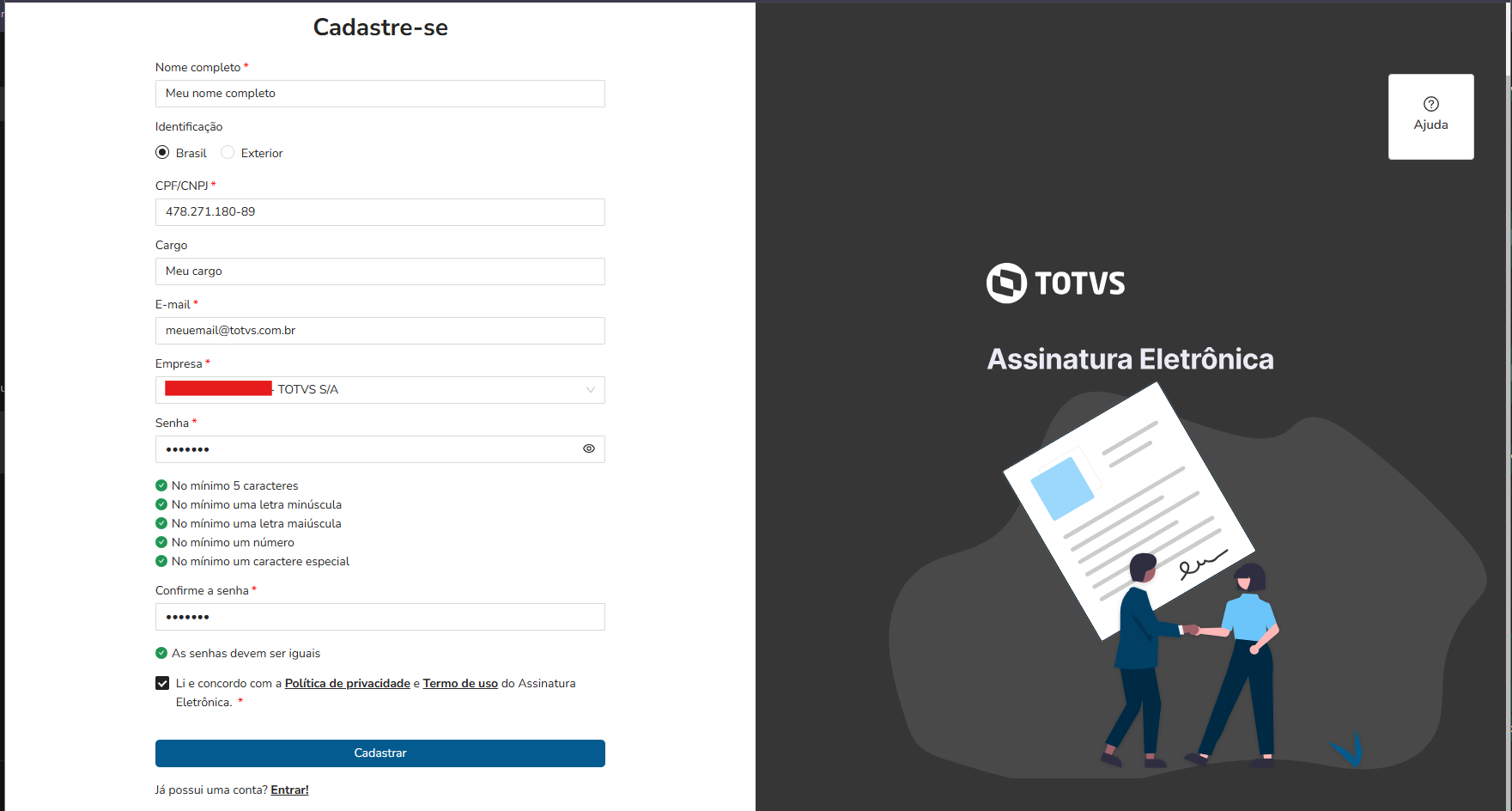
Task: Open the Política de privacidade link
Action: 348,683
